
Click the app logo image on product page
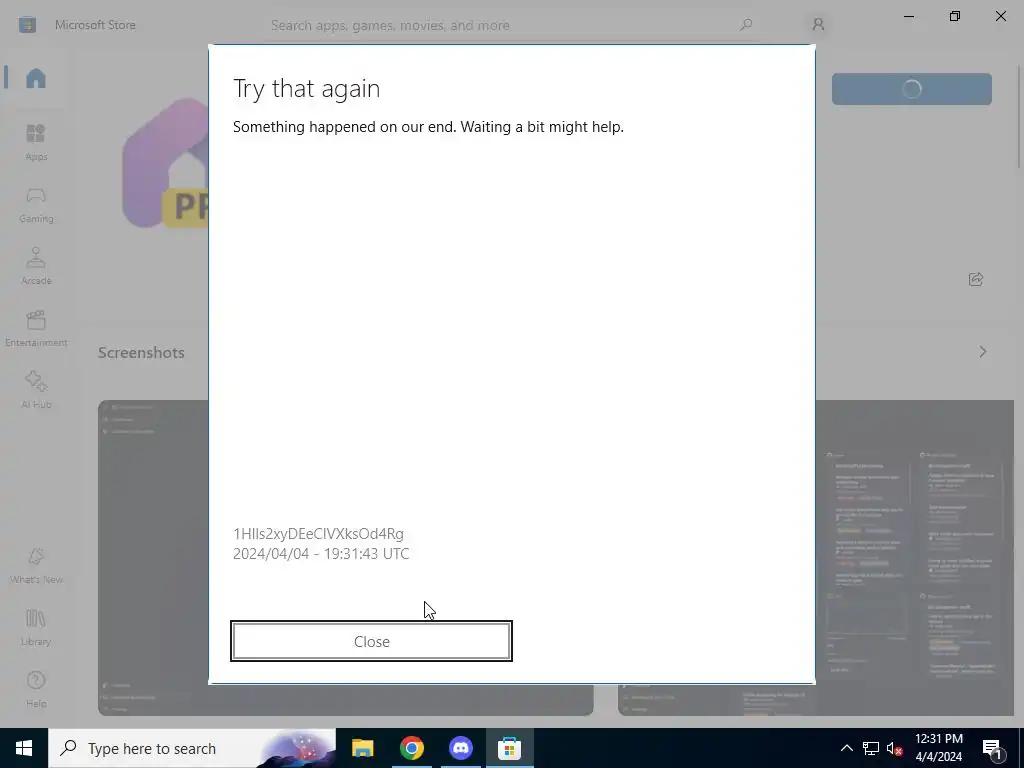(x=165, y=163)
